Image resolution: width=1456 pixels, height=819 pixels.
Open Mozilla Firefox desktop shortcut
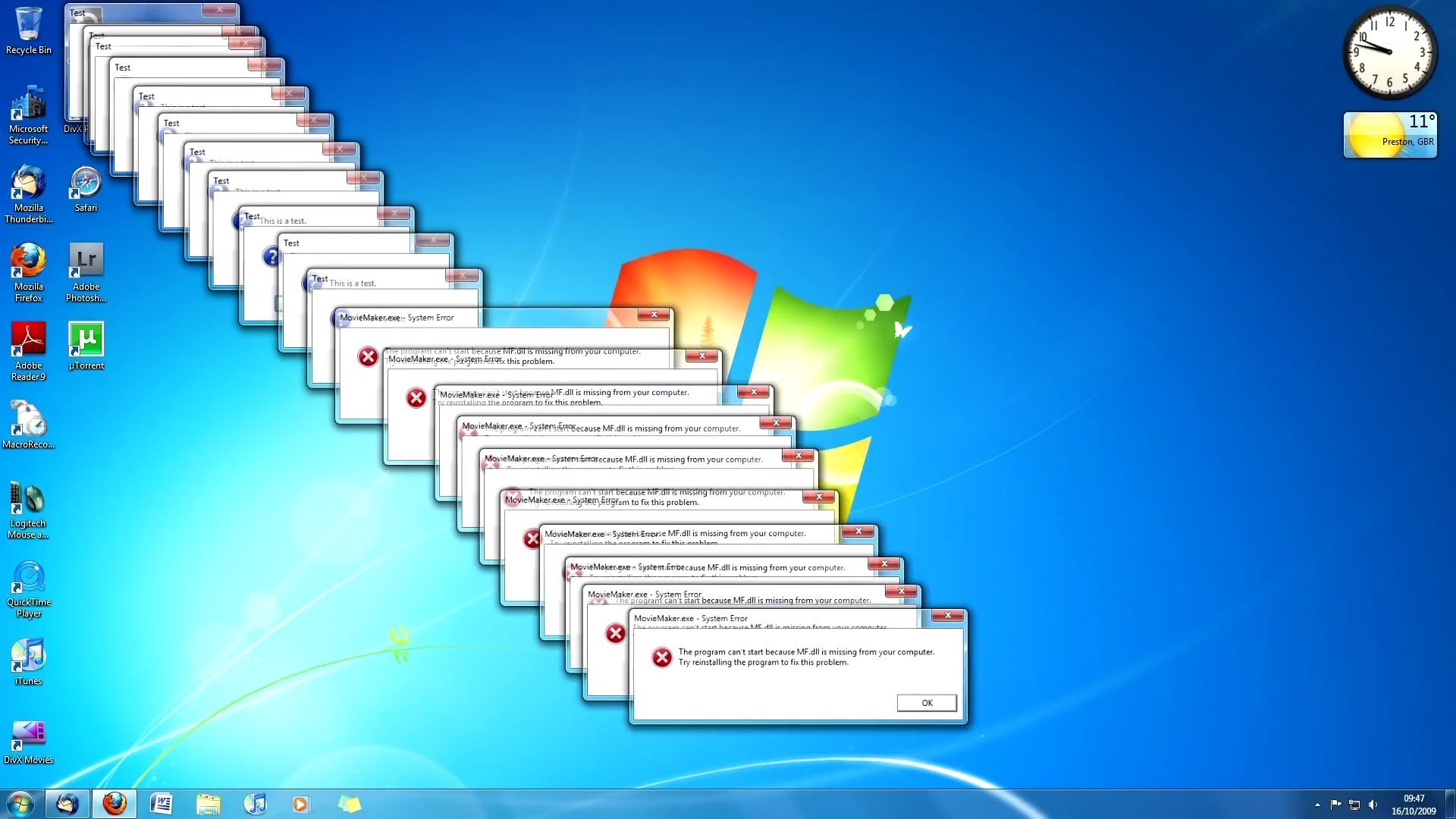click(x=29, y=273)
